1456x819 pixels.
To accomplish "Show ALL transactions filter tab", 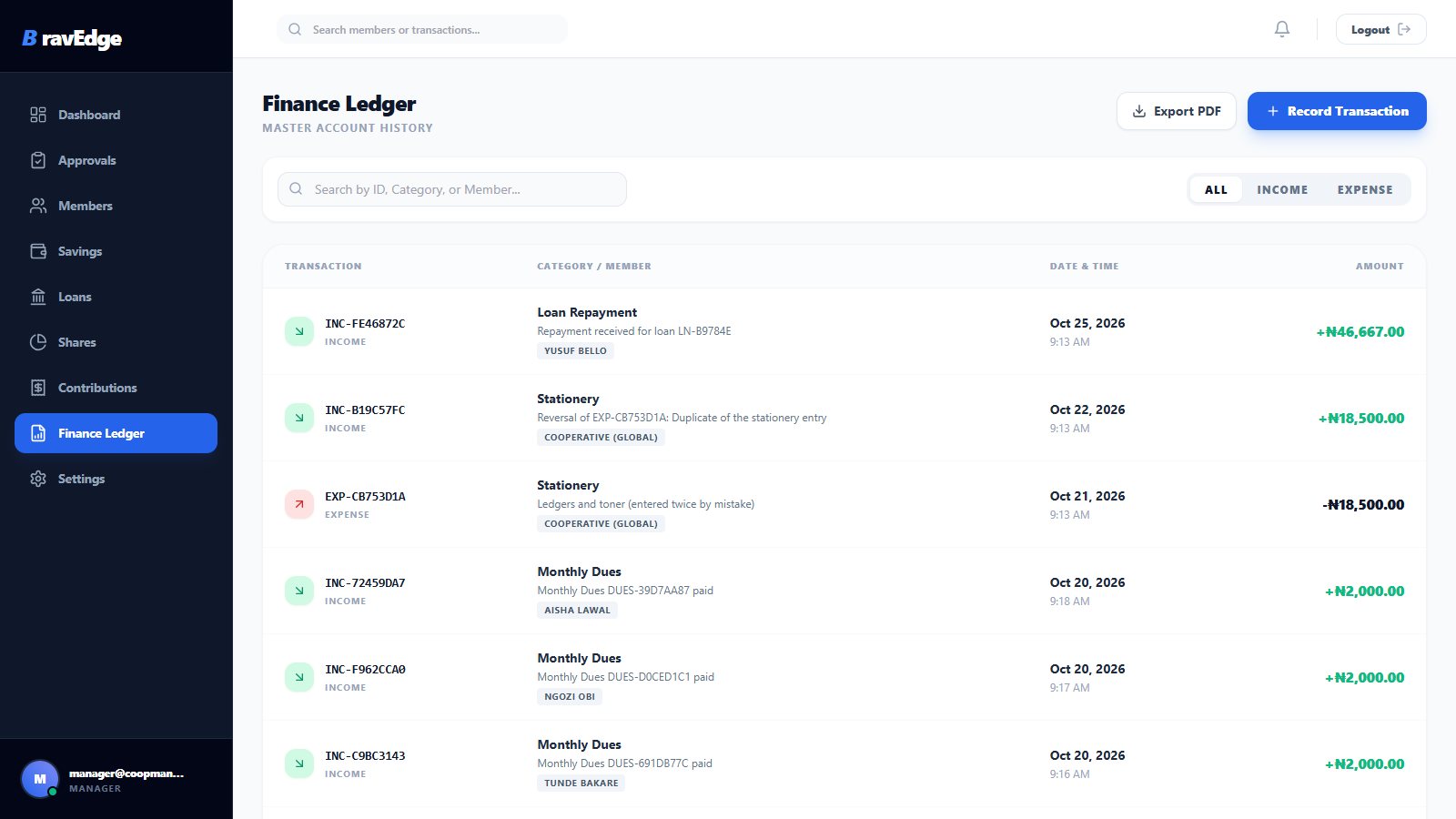I will coord(1216,189).
